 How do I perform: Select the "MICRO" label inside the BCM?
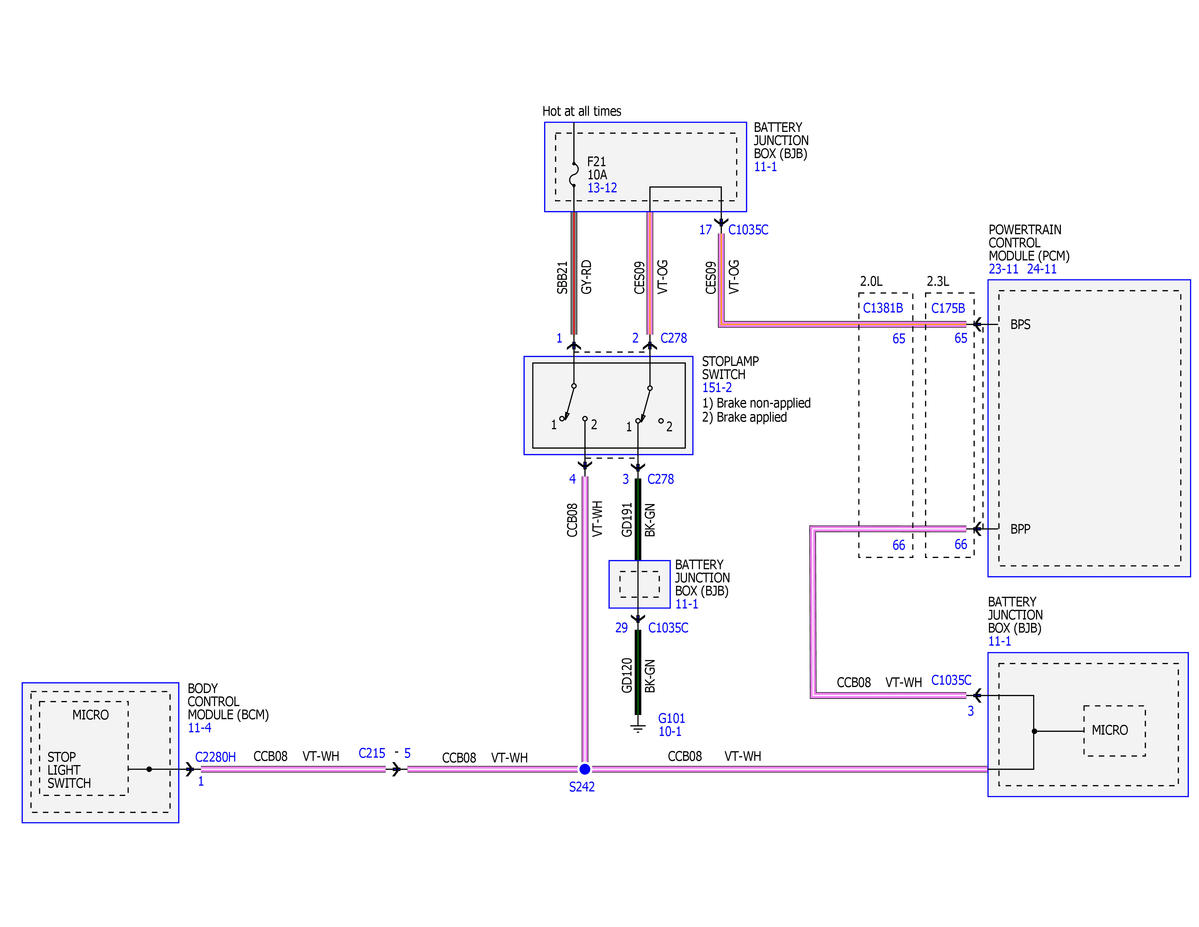pos(90,715)
